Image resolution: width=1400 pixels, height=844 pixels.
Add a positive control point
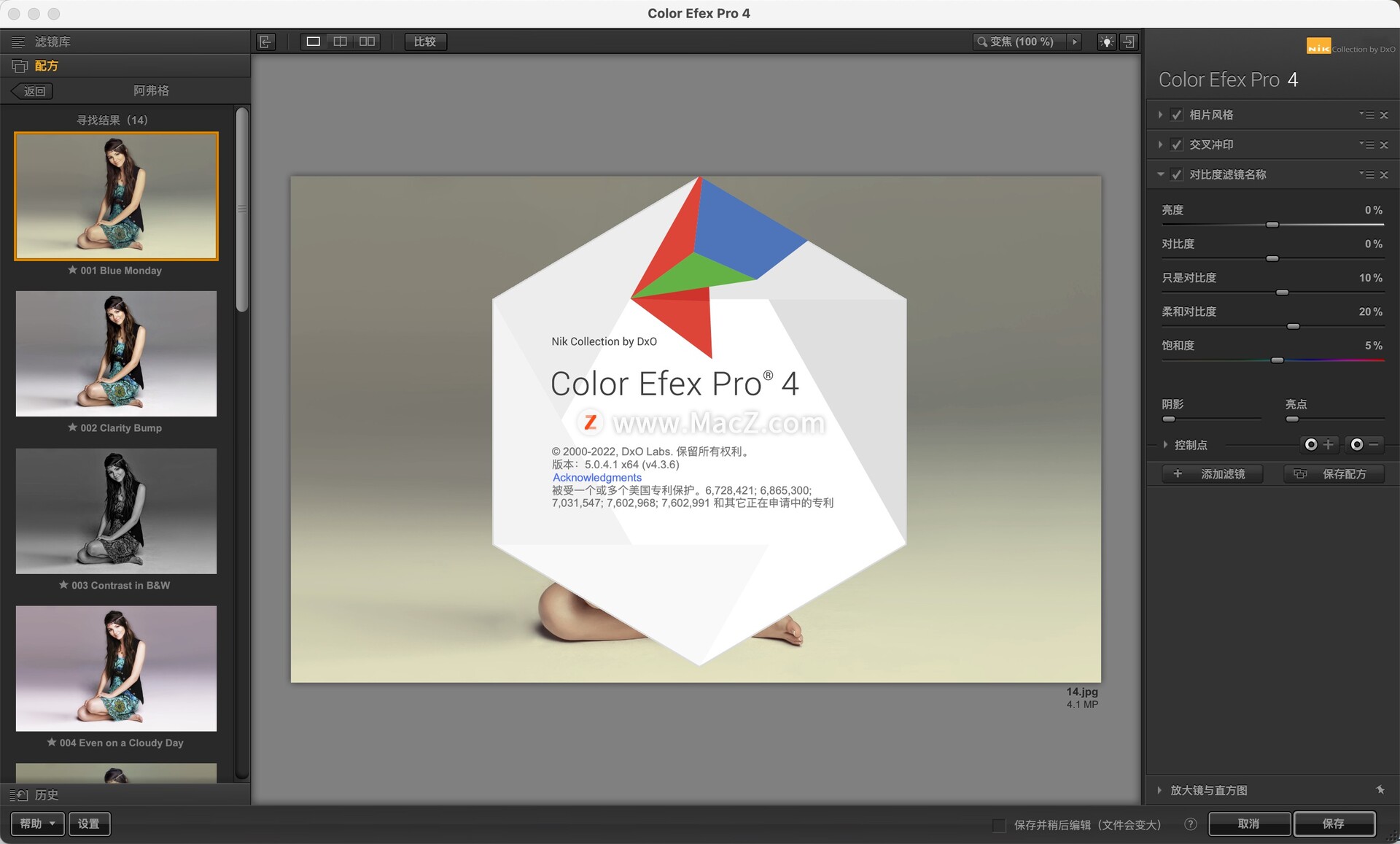(x=1318, y=444)
